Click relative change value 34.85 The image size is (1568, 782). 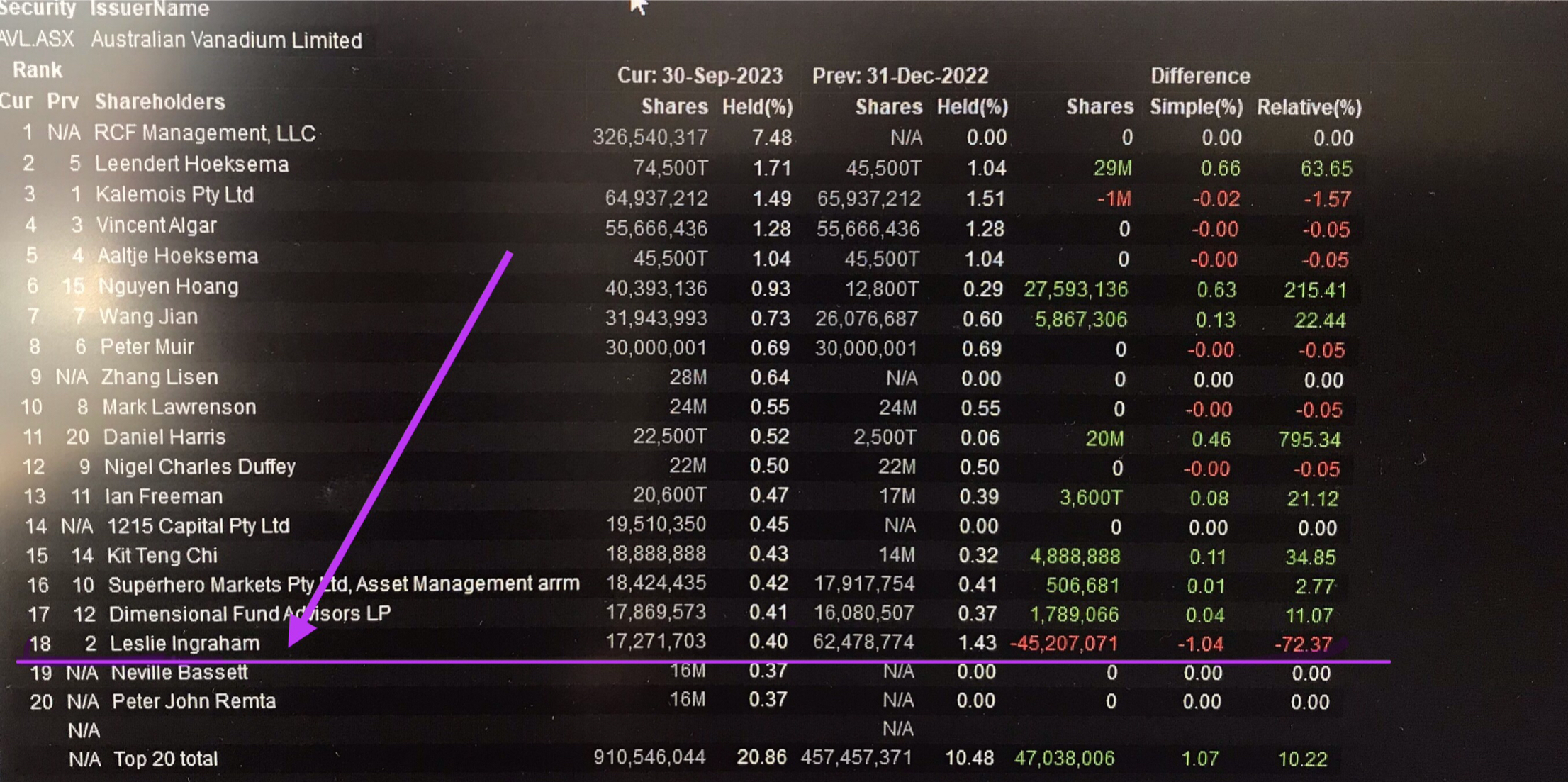tap(1311, 557)
